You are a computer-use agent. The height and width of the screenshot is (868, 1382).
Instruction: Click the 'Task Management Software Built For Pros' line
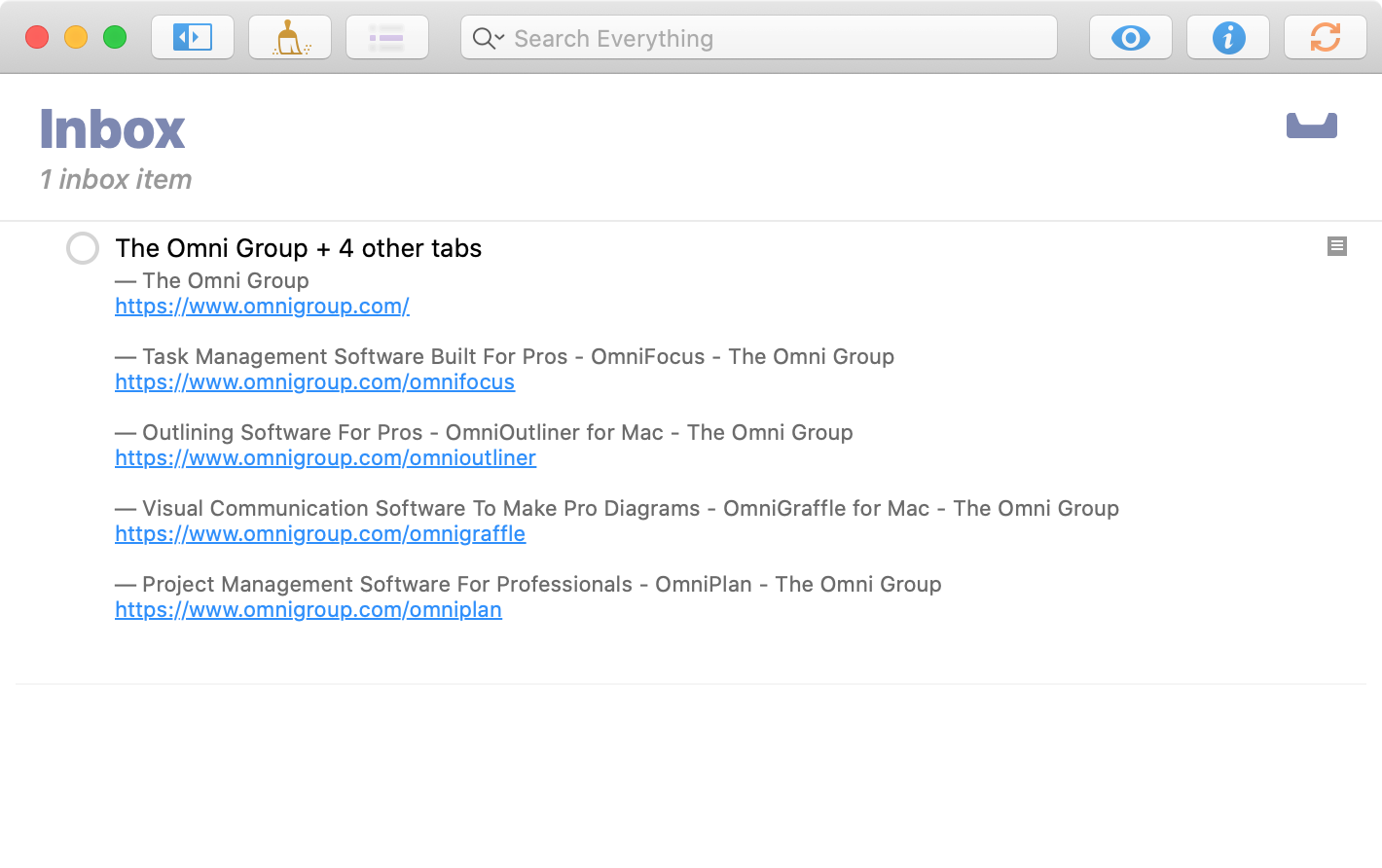pyautogui.click(x=504, y=356)
